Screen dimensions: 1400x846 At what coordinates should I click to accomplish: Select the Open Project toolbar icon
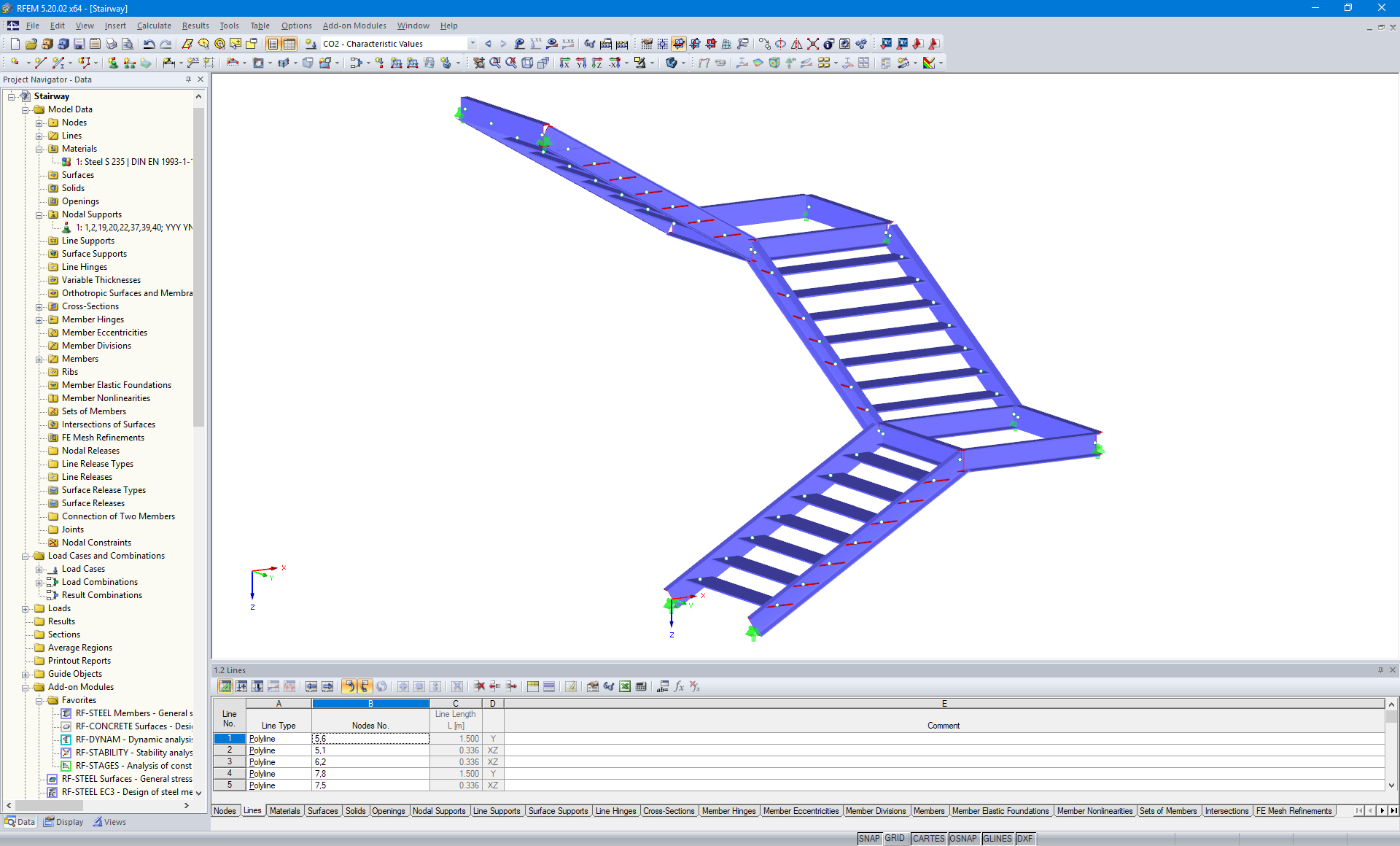coord(33,44)
